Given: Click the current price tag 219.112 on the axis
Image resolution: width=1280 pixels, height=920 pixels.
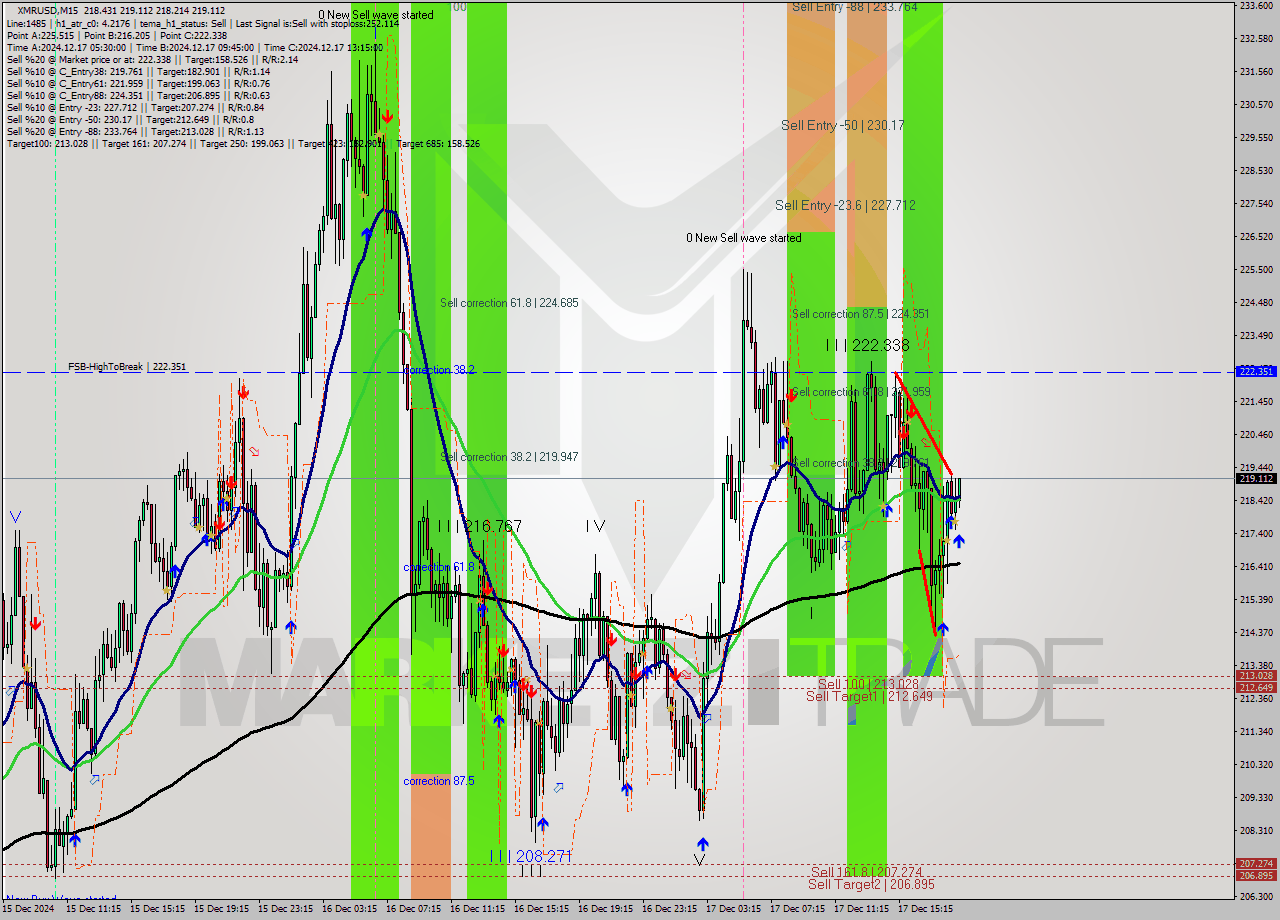Looking at the screenshot, I should 1256,478.
